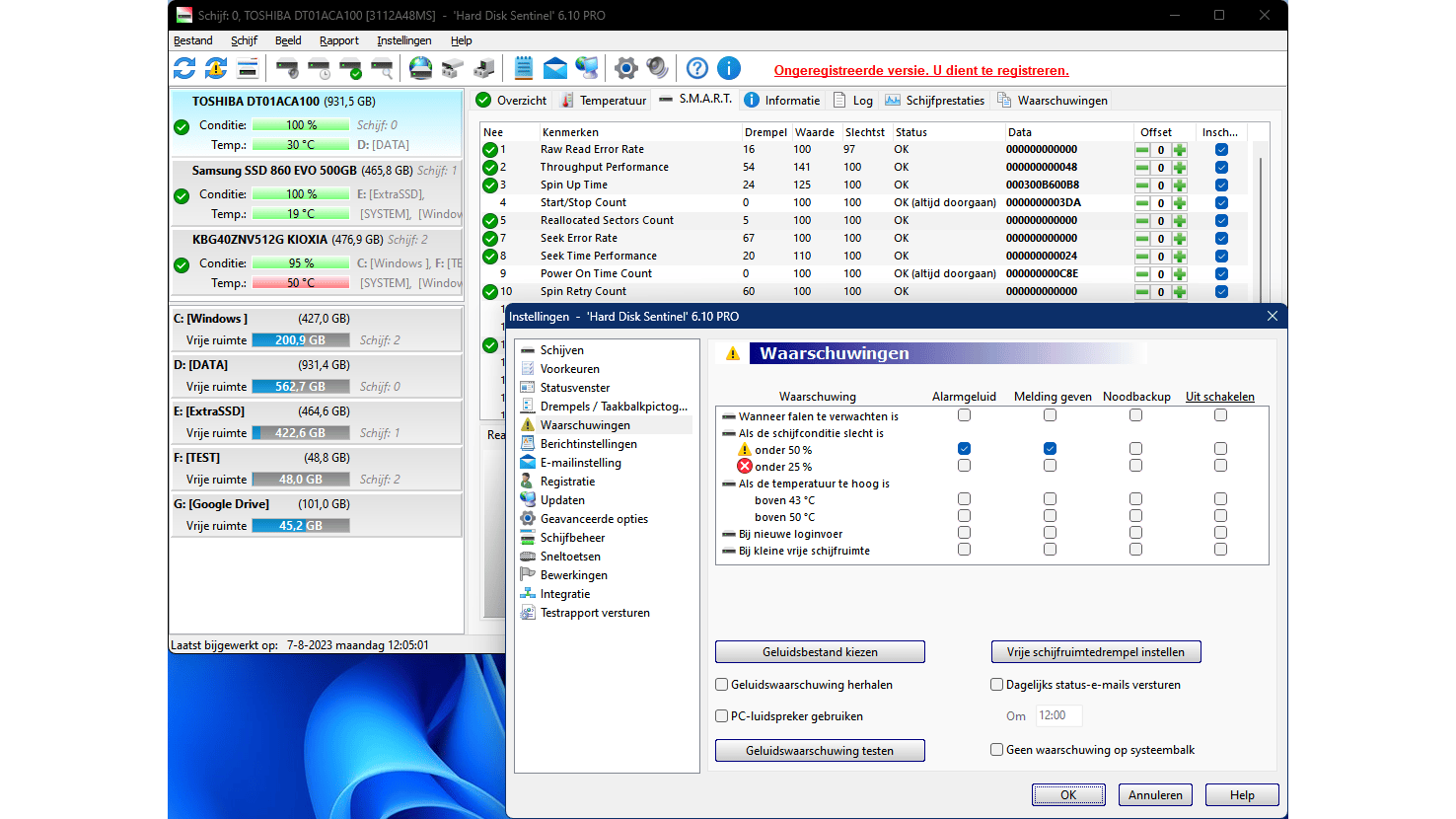Open settings via the gear toolbar icon
Image resolution: width=1456 pixels, height=819 pixels.
coord(625,68)
